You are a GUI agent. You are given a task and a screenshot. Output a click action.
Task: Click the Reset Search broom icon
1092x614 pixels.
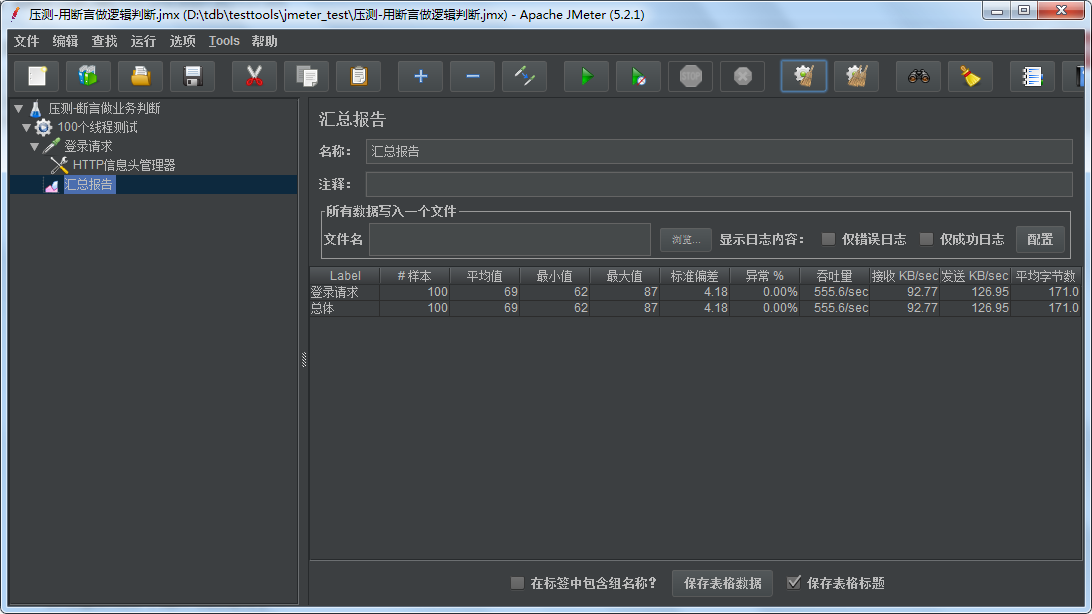pyautogui.click(x=971, y=76)
